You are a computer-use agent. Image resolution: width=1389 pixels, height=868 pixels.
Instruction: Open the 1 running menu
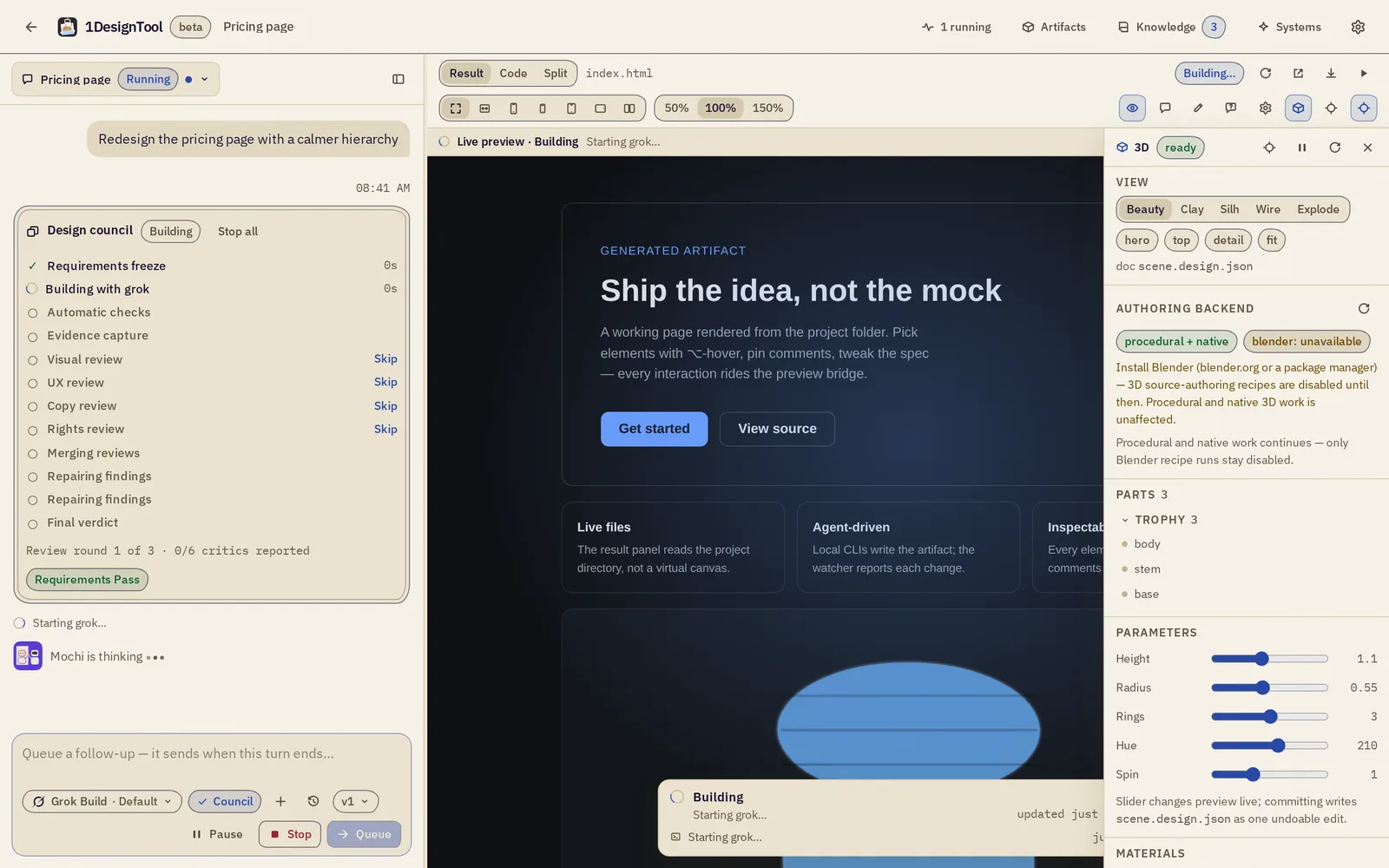coord(957,27)
